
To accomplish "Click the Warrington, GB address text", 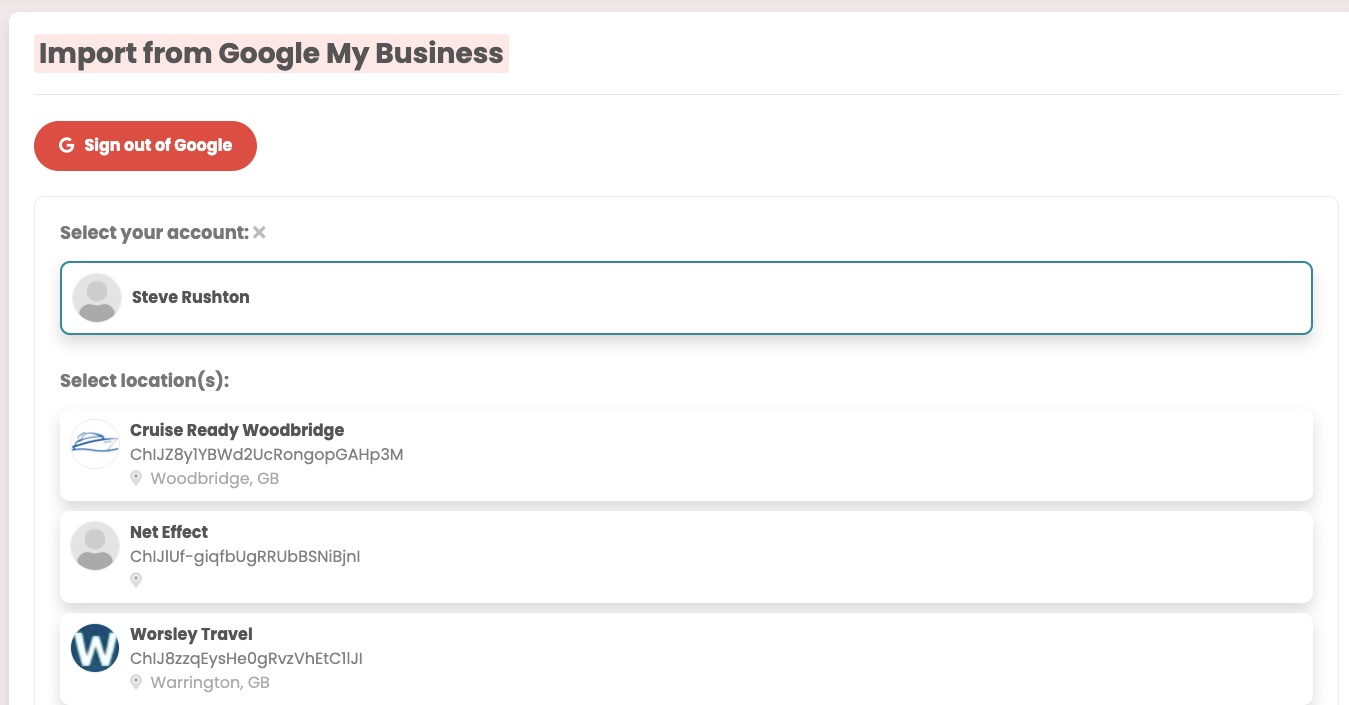I will click(x=209, y=682).
